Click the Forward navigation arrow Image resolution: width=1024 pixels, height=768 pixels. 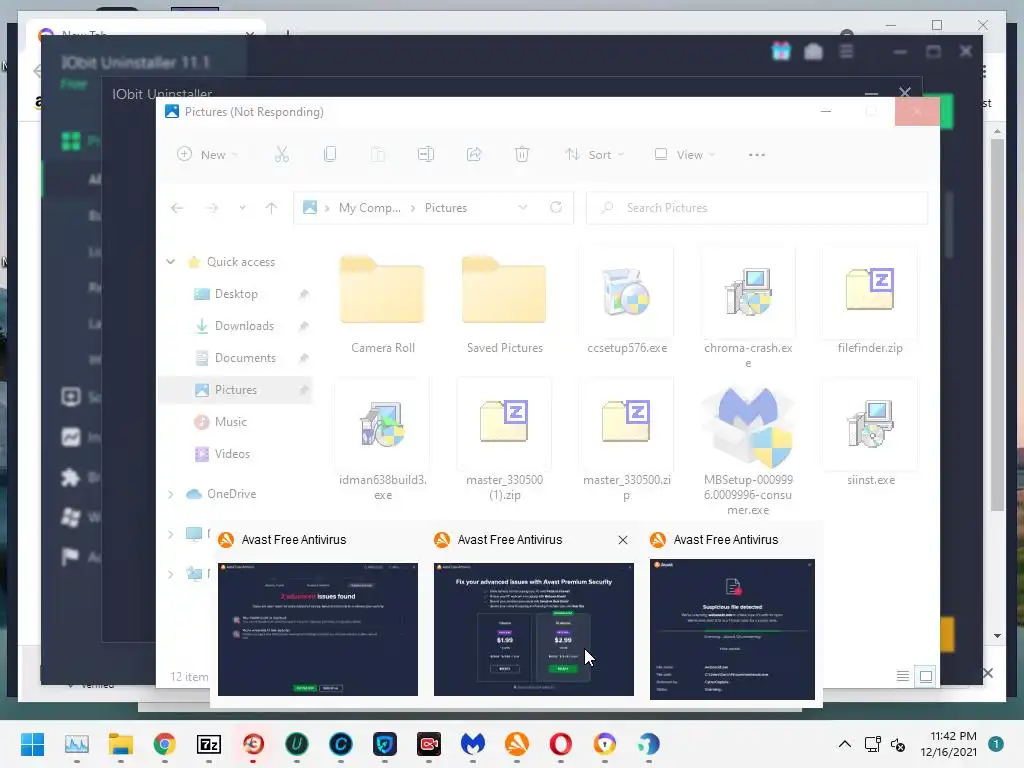click(x=212, y=208)
